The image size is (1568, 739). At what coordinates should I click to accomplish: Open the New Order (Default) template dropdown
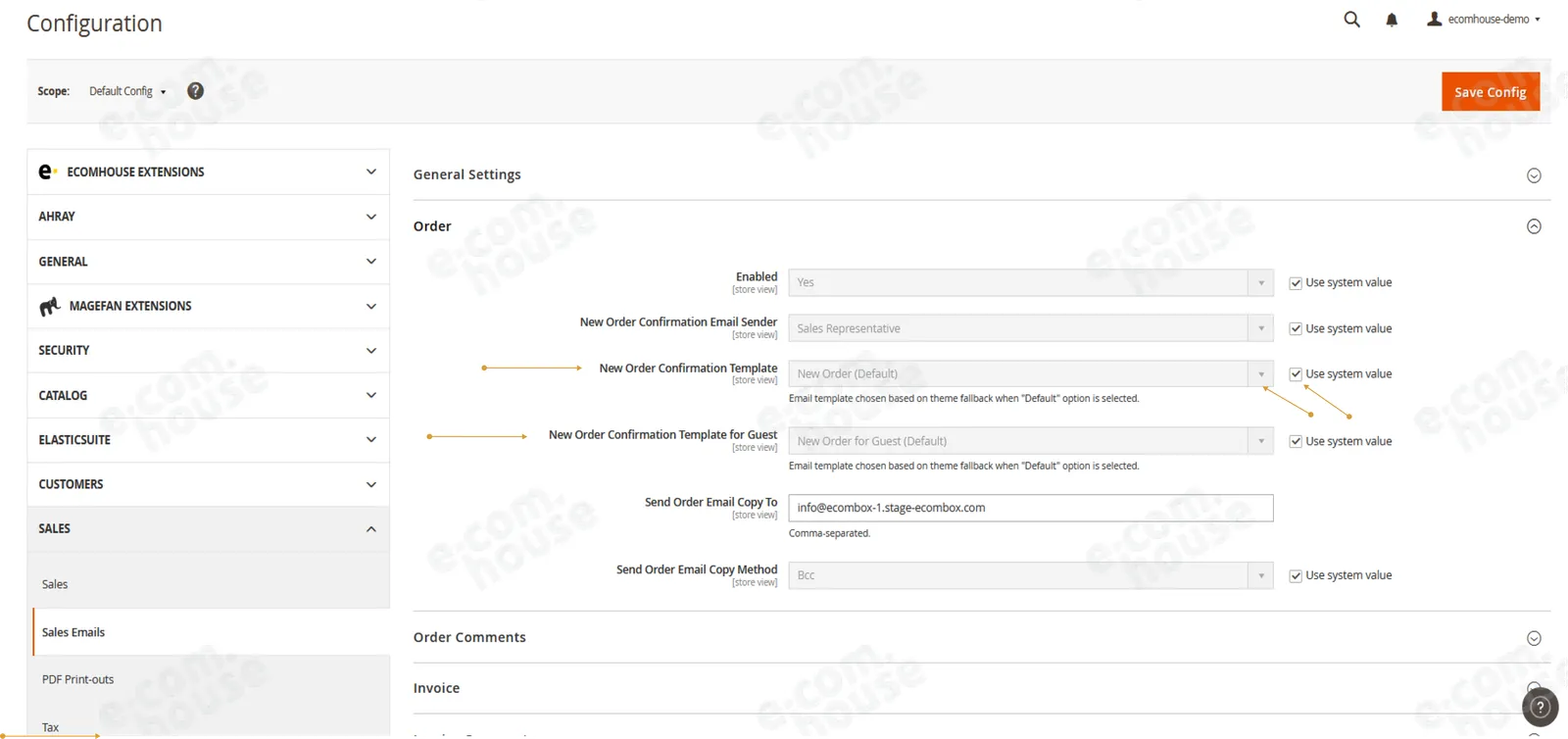[x=1031, y=373]
